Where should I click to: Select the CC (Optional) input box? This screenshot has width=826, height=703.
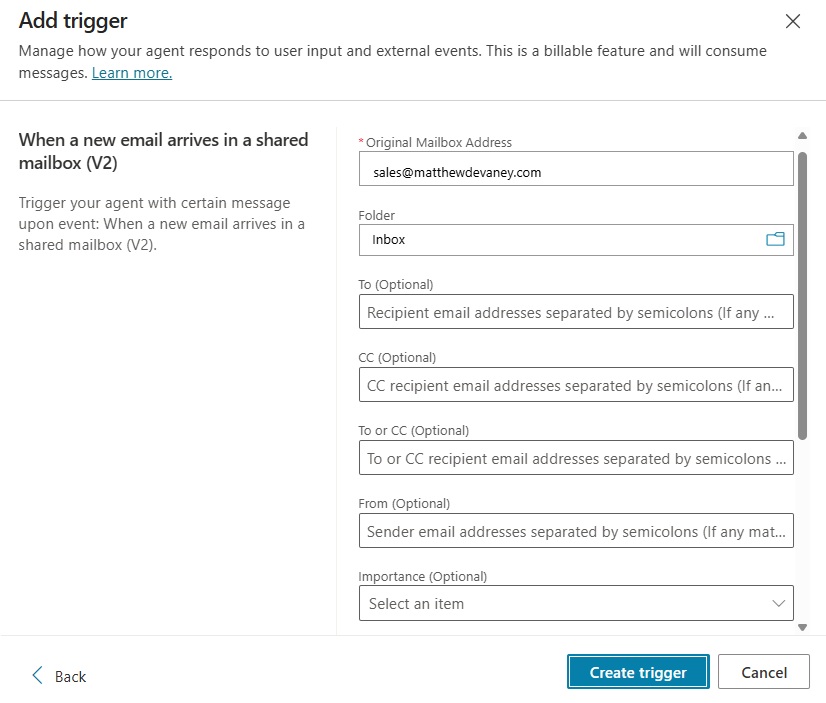click(x=575, y=385)
